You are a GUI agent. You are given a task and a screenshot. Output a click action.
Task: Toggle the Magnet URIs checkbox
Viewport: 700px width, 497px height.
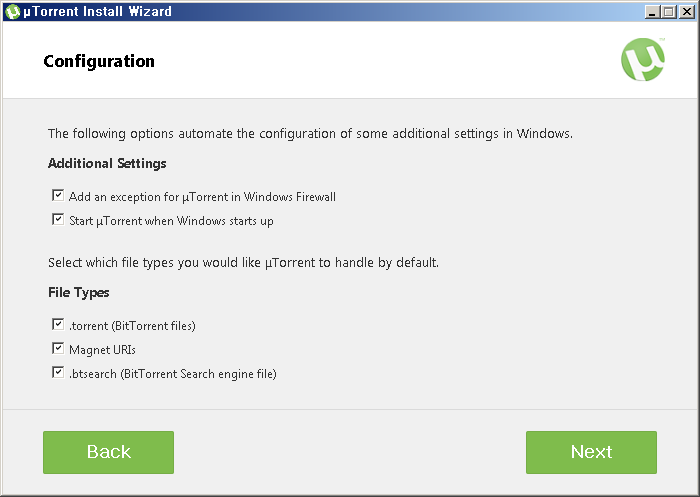(x=58, y=348)
